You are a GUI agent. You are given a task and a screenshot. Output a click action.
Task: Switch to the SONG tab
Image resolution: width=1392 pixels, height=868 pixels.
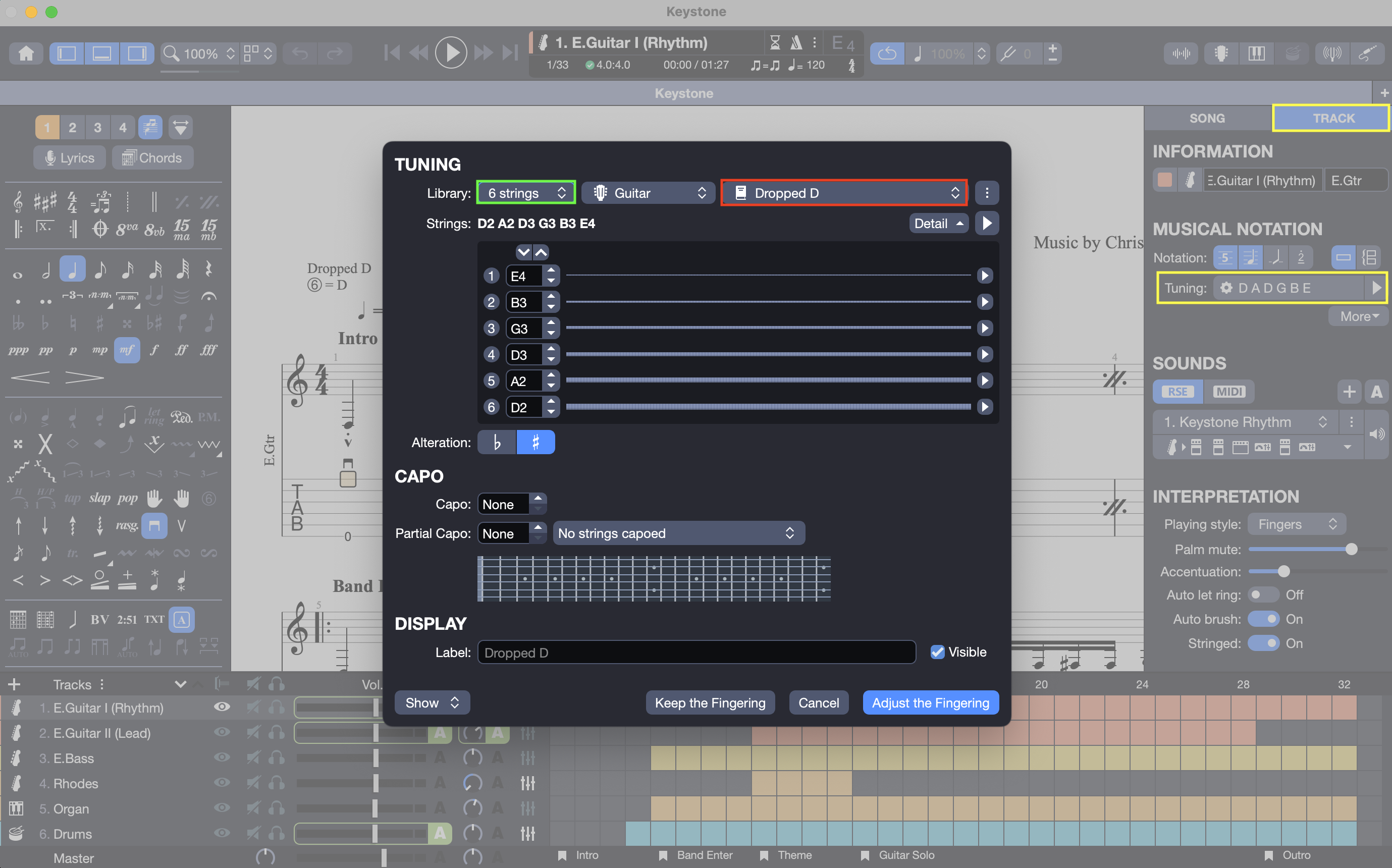pyautogui.click(x=1207, y=118)
